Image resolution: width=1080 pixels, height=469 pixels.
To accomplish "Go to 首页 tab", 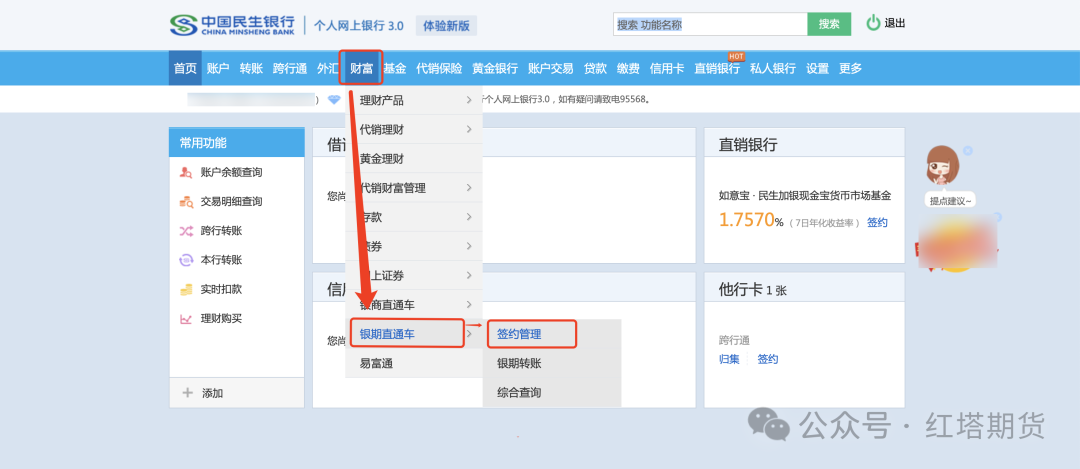I will [185, 68].
